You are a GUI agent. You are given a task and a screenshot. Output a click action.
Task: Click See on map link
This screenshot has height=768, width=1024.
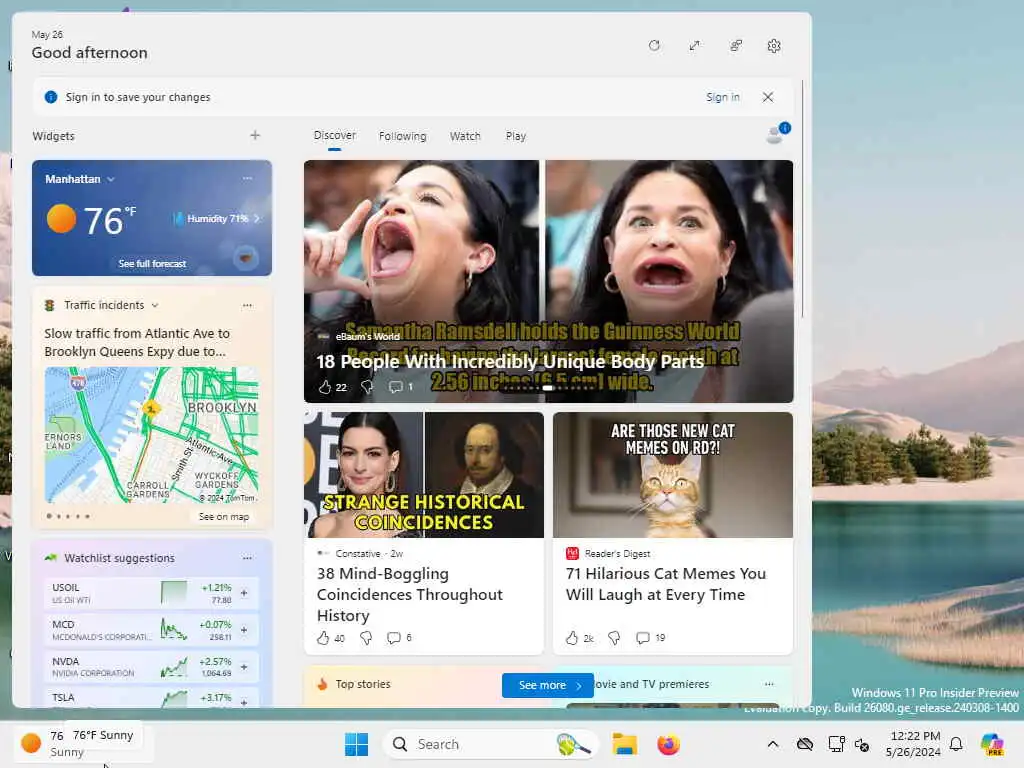click(x=224, y=517)
